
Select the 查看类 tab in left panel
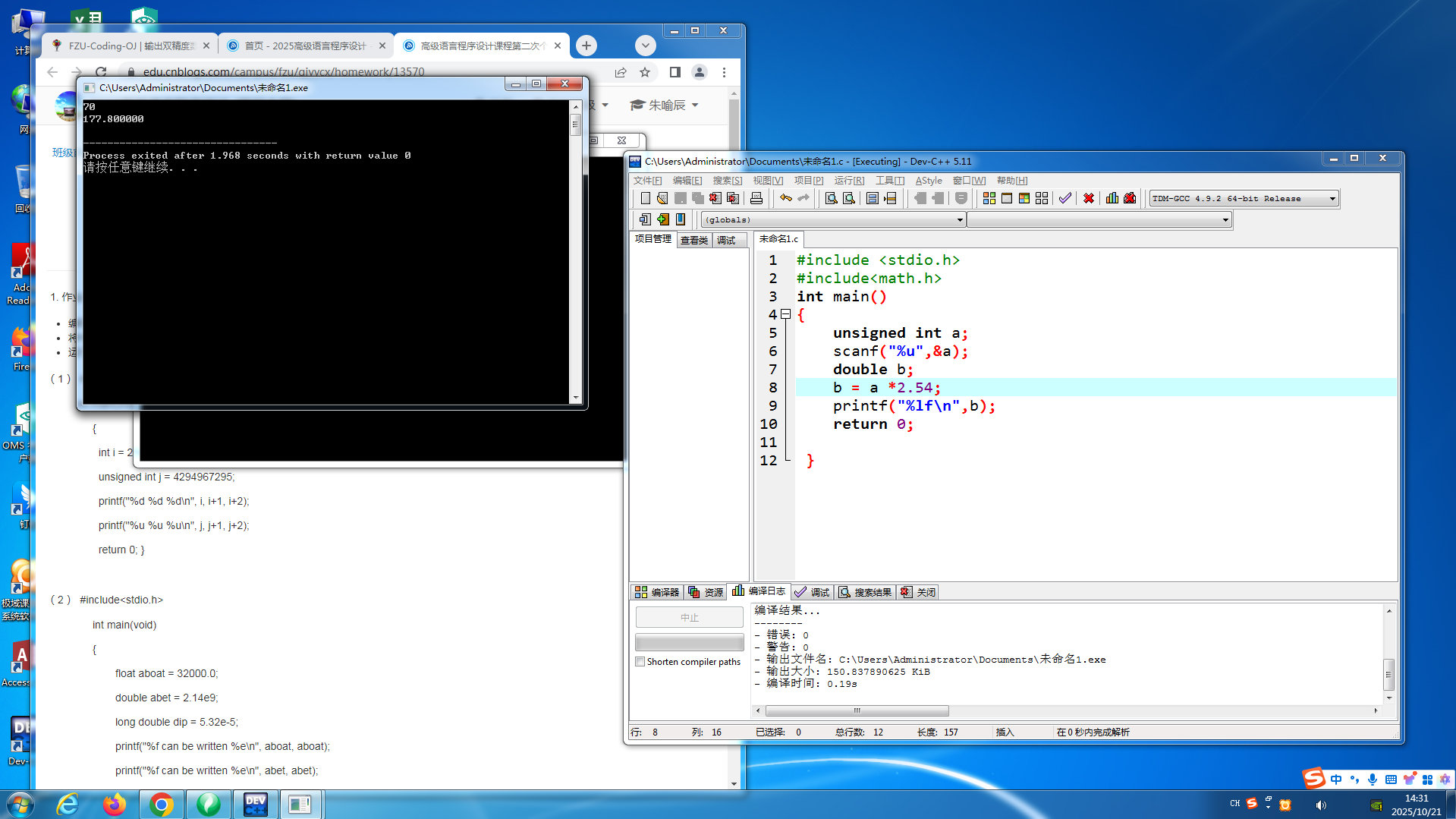point(693,240)
